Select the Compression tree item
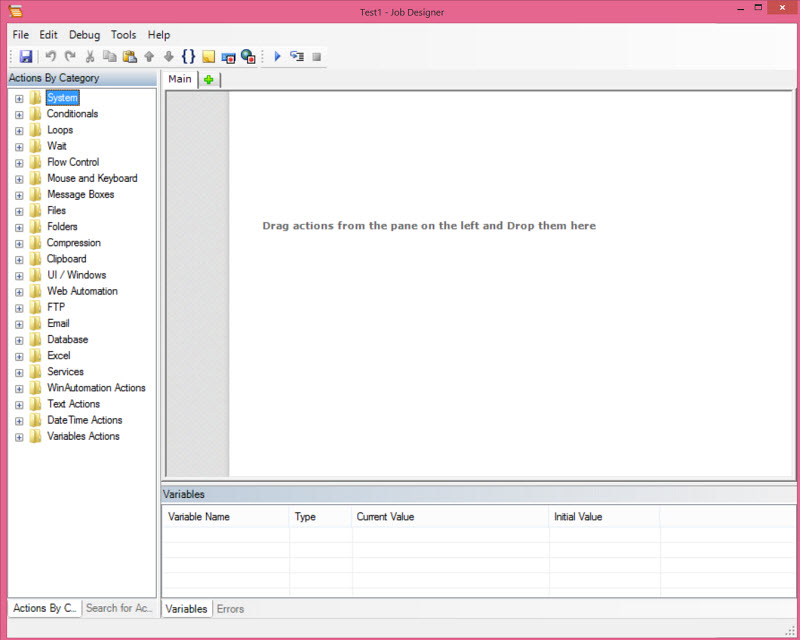The width and height of the screenshot is (800, 640). tap(73, 242)
